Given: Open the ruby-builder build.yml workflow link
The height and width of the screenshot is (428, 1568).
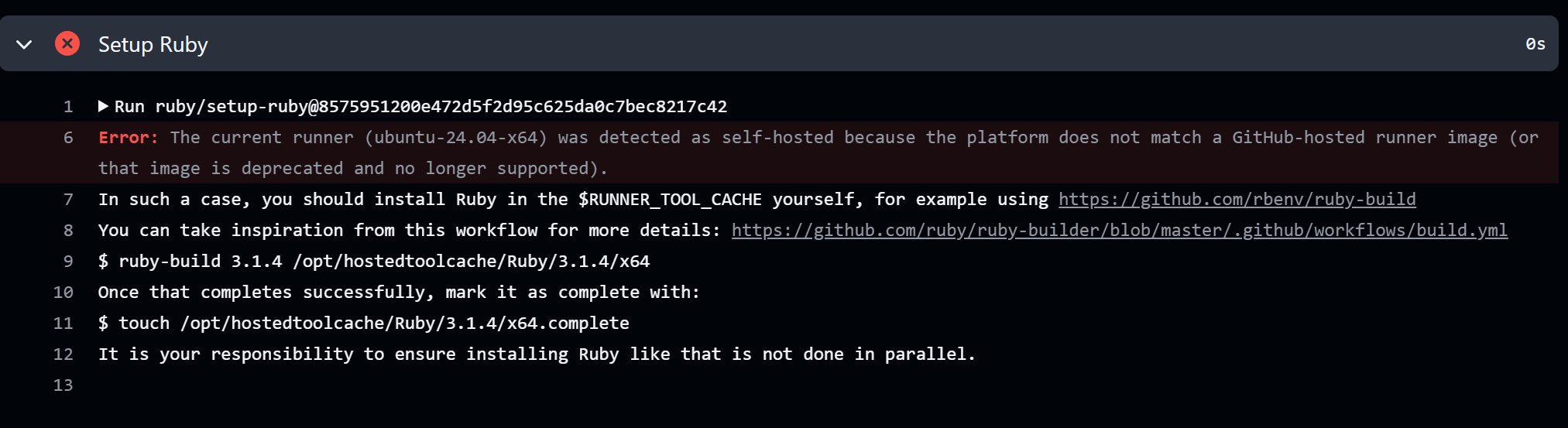Looking at the screenshot, I should (1119, 231).
